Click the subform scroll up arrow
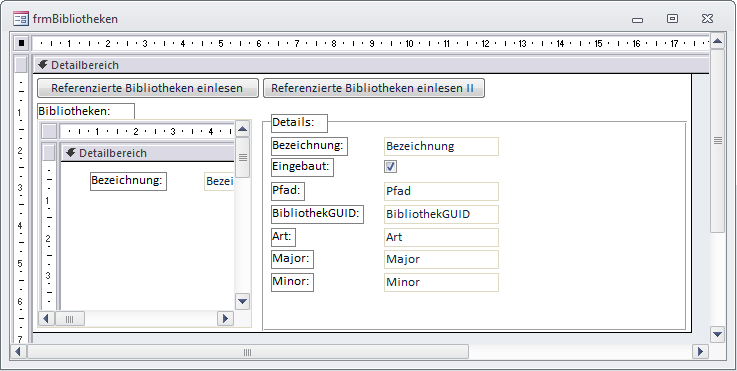The width and height of the screenshot is (737, 371). [242, 128]
